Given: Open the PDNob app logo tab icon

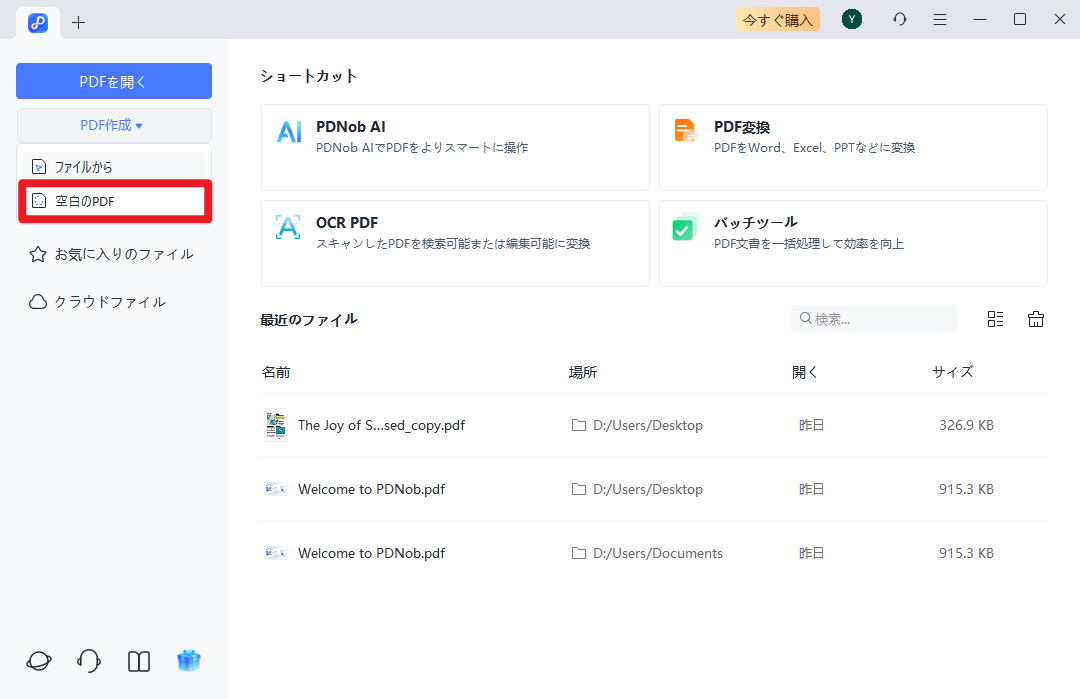Looking at the screenshot, I should 38,22.
